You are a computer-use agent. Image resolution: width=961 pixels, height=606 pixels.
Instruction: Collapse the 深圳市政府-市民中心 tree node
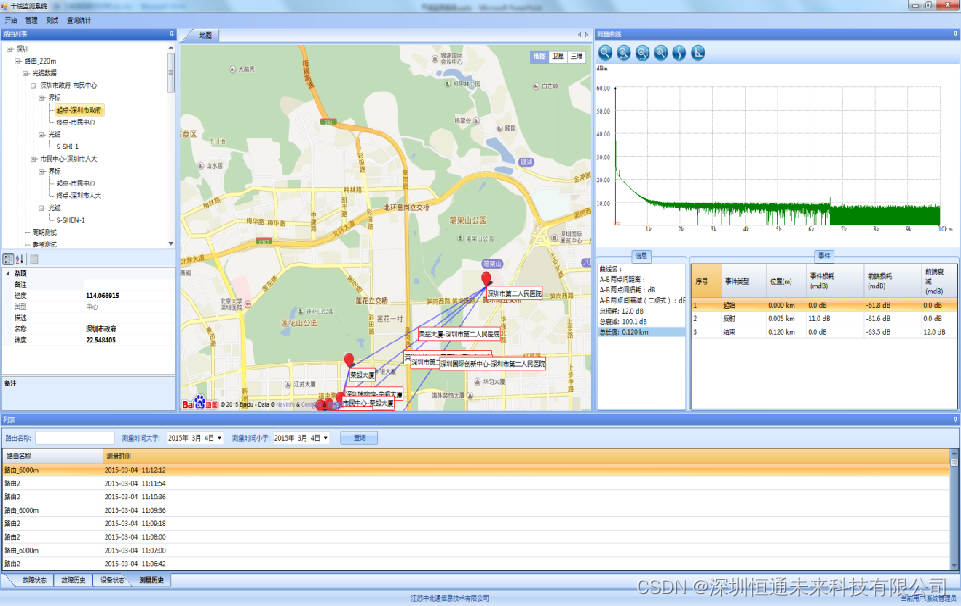click(x=34, y=86)
